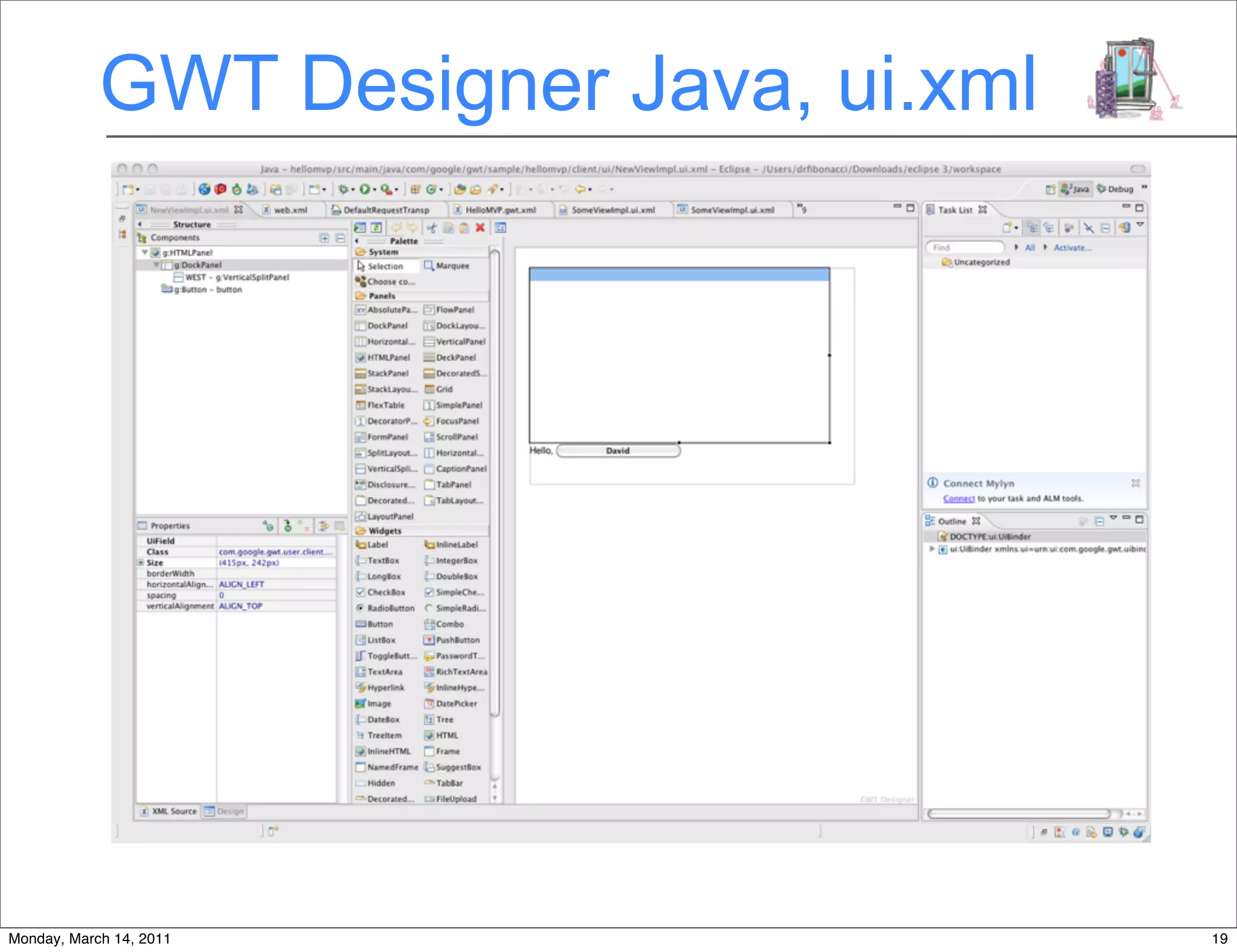Select the ToggleButton widget item
1237x952 pixels.
click(x=386, y=656)
